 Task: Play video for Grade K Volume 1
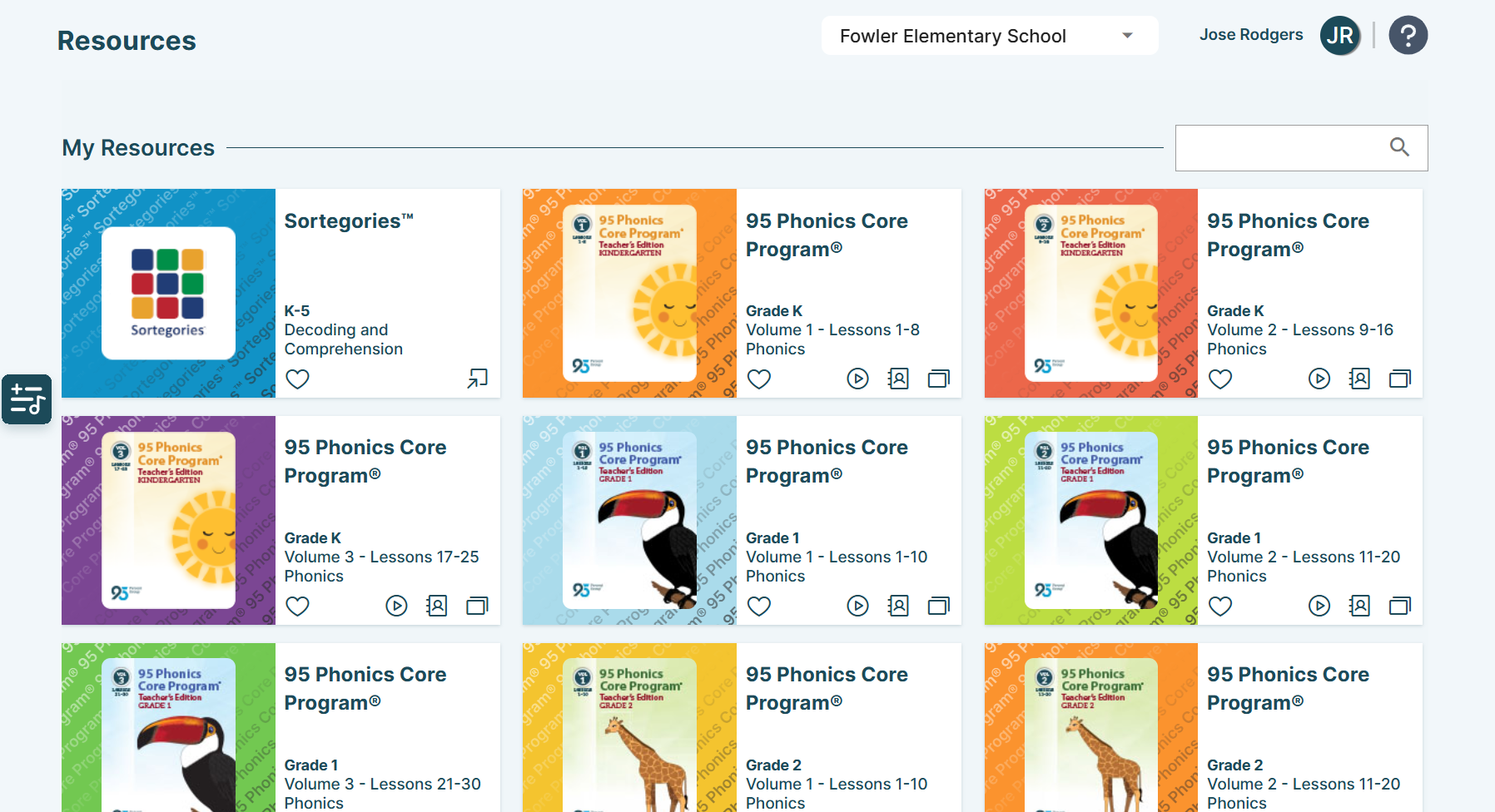point(857,379)
